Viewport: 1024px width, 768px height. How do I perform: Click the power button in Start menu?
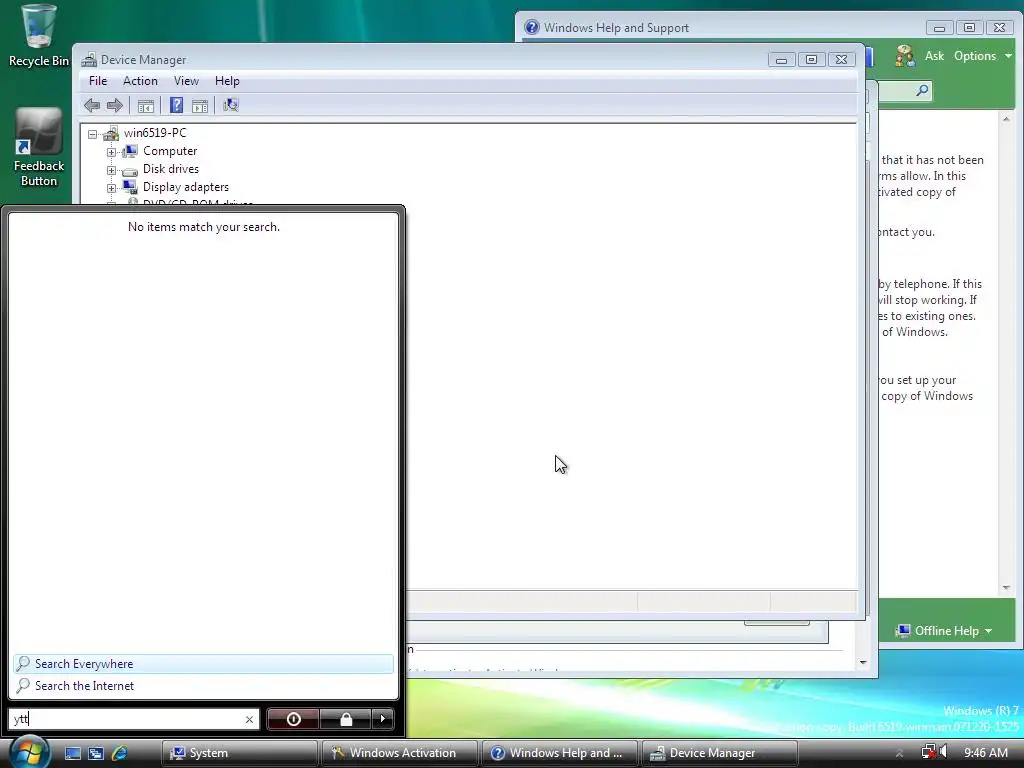tap(293, 719)
